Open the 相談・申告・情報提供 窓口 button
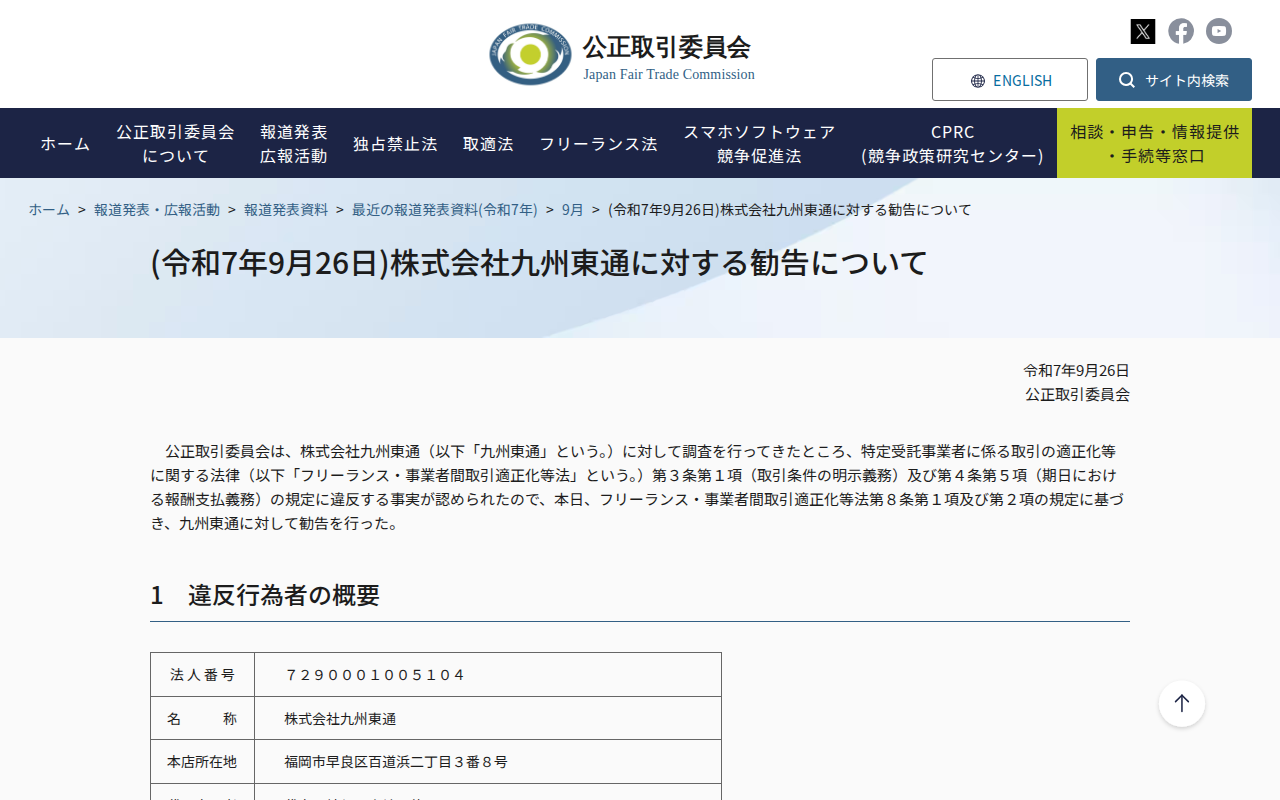Viewport: 1280px width, 800px height. pyautogui.click(x=1154, y=144)
